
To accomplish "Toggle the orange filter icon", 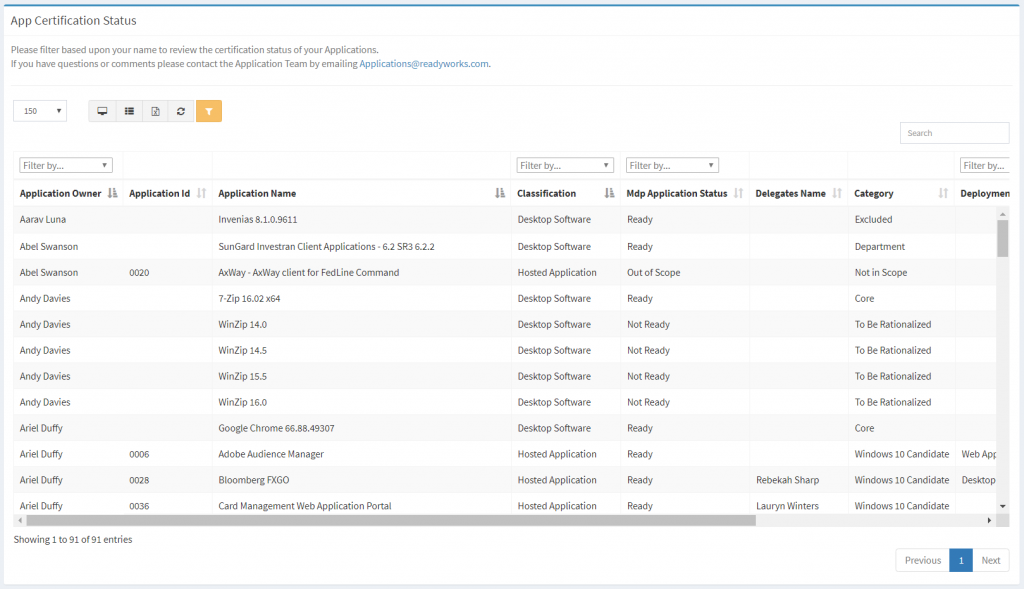I will tap(208, 111).
